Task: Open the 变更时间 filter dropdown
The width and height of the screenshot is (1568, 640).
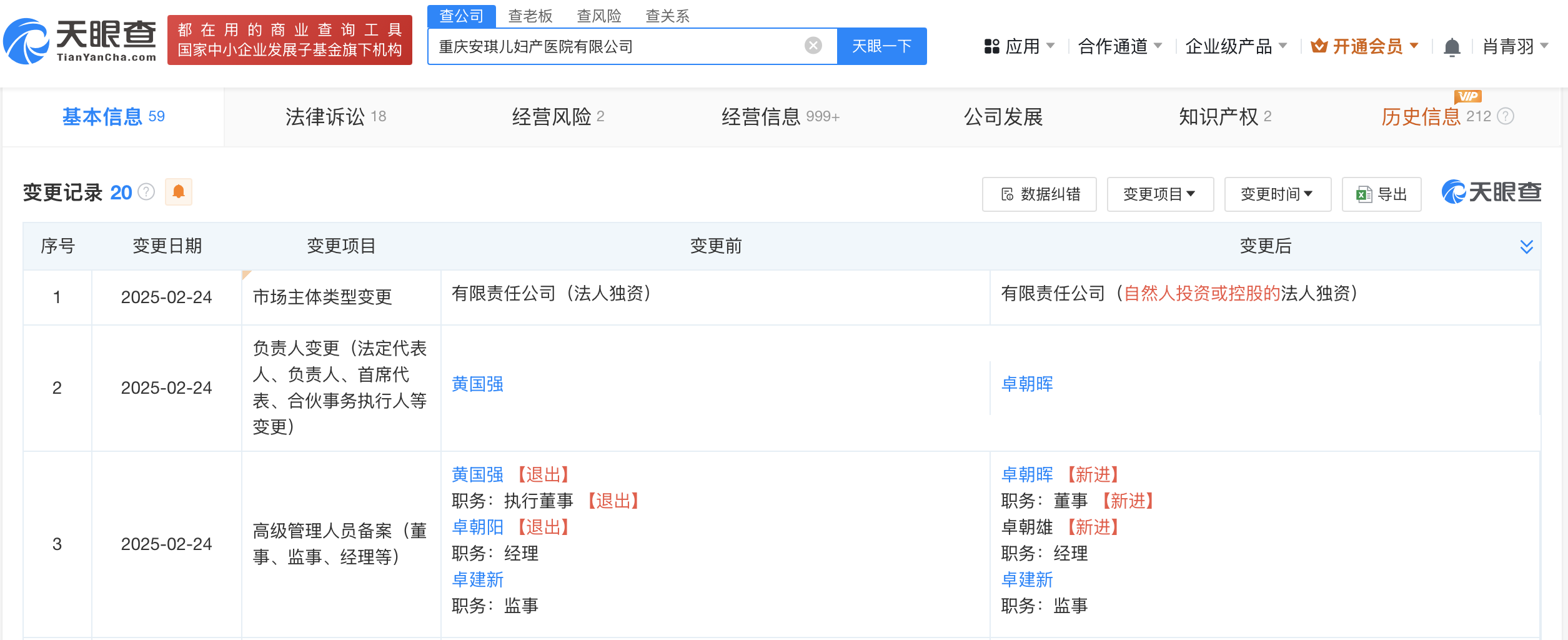Action: coord(1278,194)
